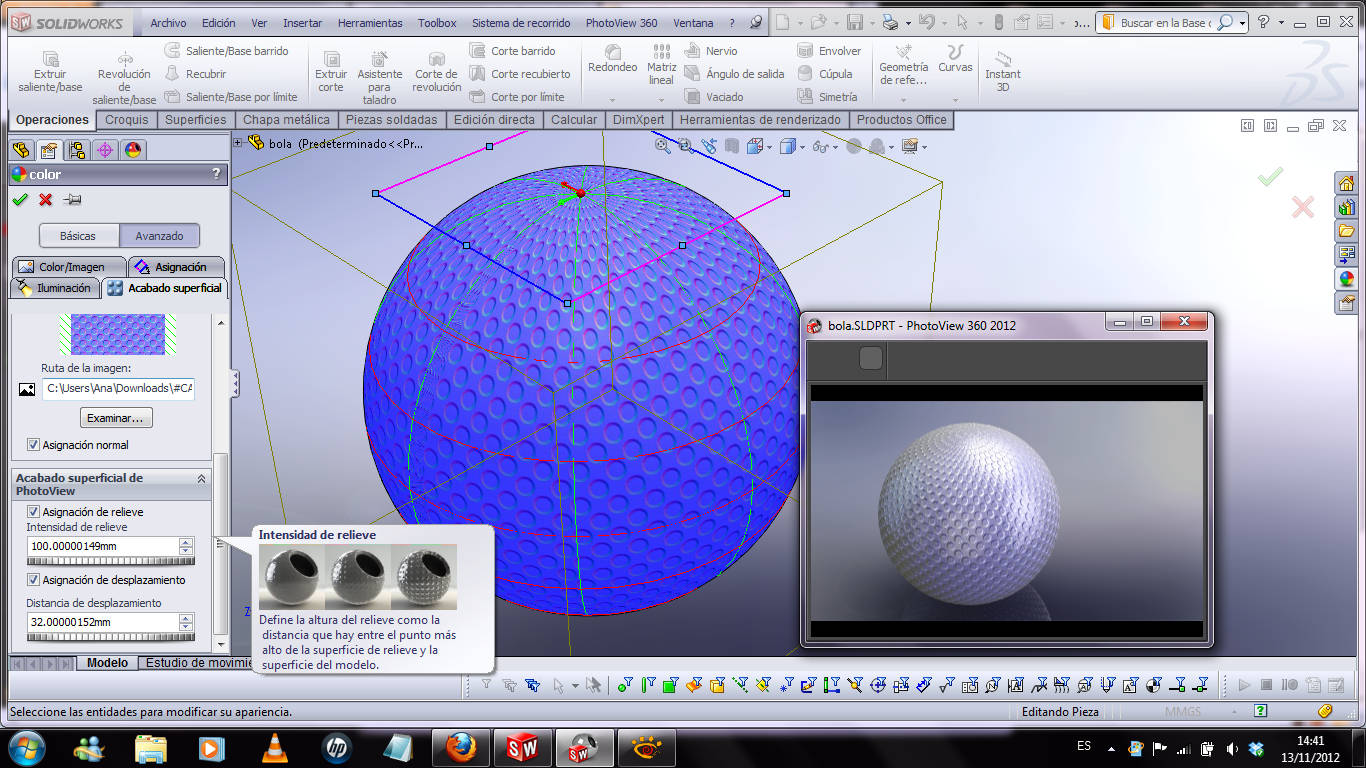Adjust Distancia de desplazamiento slider
1366x768 pixels.
(110, 636)
